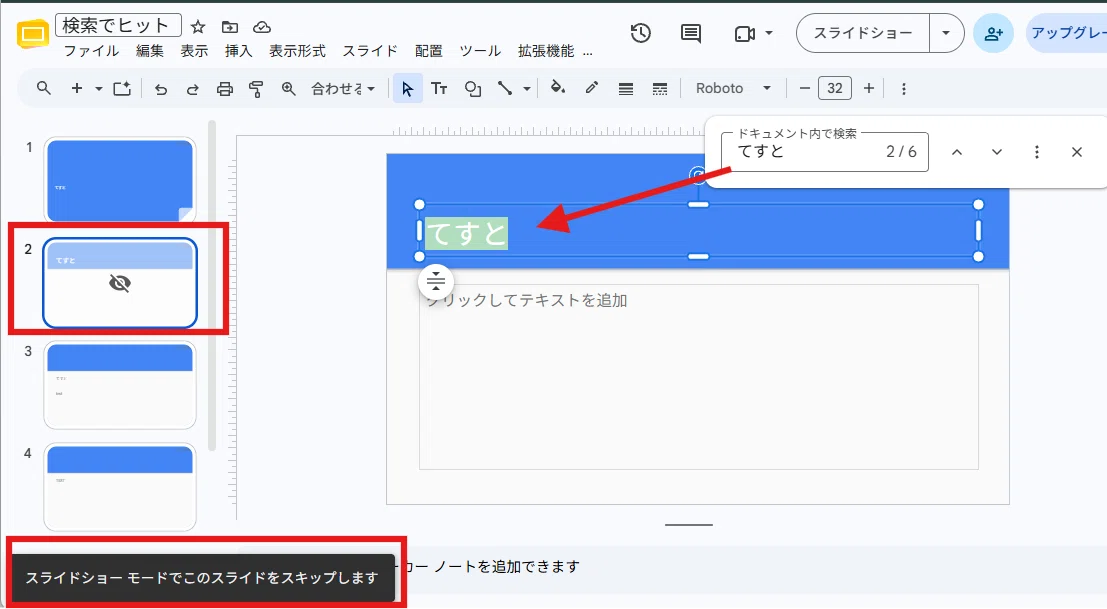This screenshot has height=609, width=1107.
Task: Insert a text box
Action: click(x=439, y=88)
